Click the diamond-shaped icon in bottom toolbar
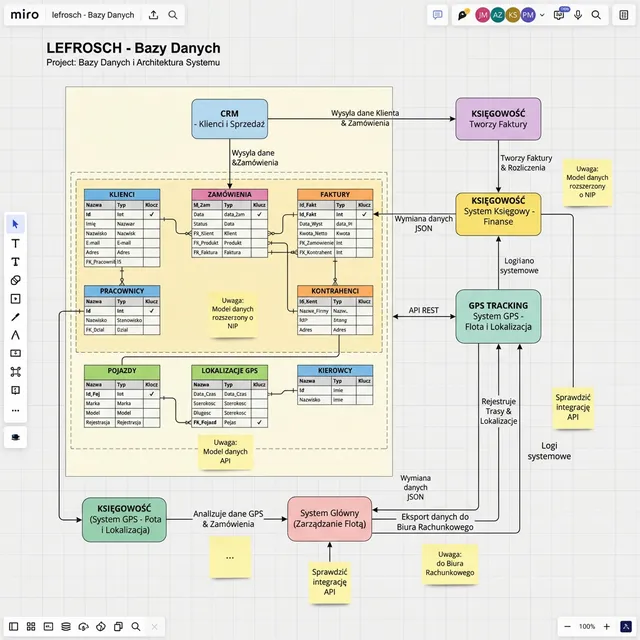 point(101,626)
